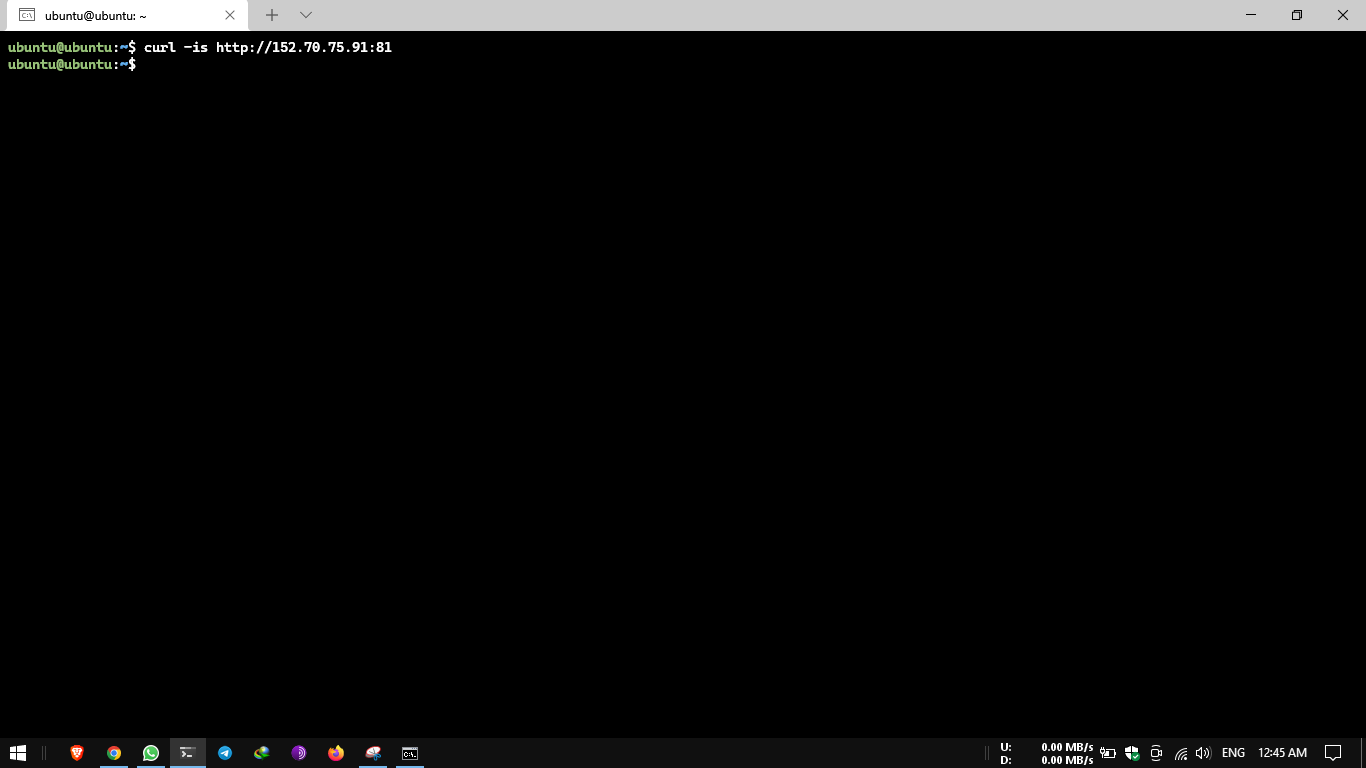Screen dimensions: 1366x768
Task: Select the active Windows Terminal taskbar icon
Action: click(x=187, y=753)
